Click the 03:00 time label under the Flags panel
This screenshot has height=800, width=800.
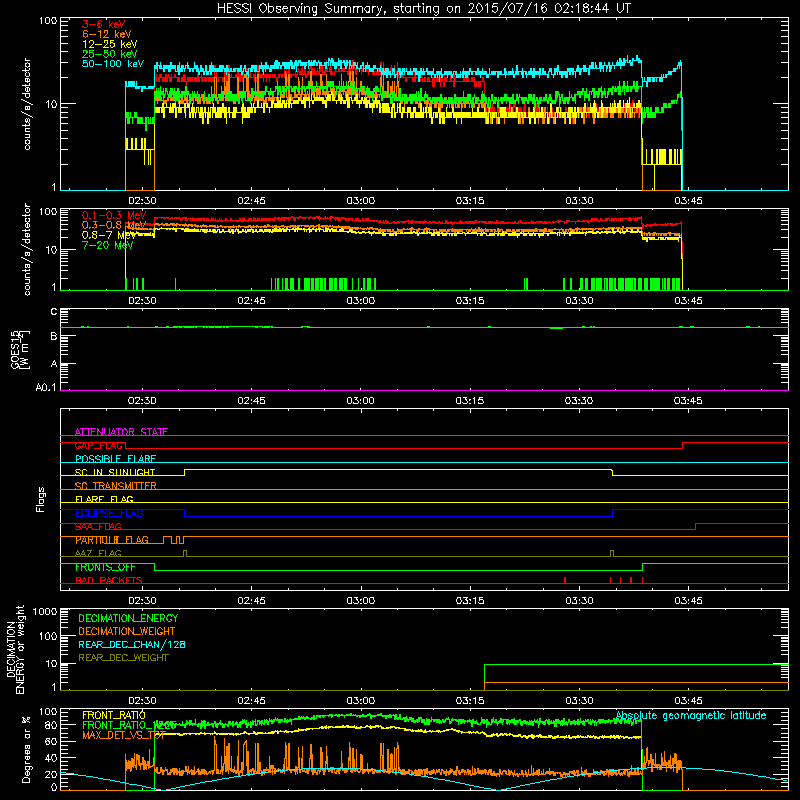tap(361, 601)
